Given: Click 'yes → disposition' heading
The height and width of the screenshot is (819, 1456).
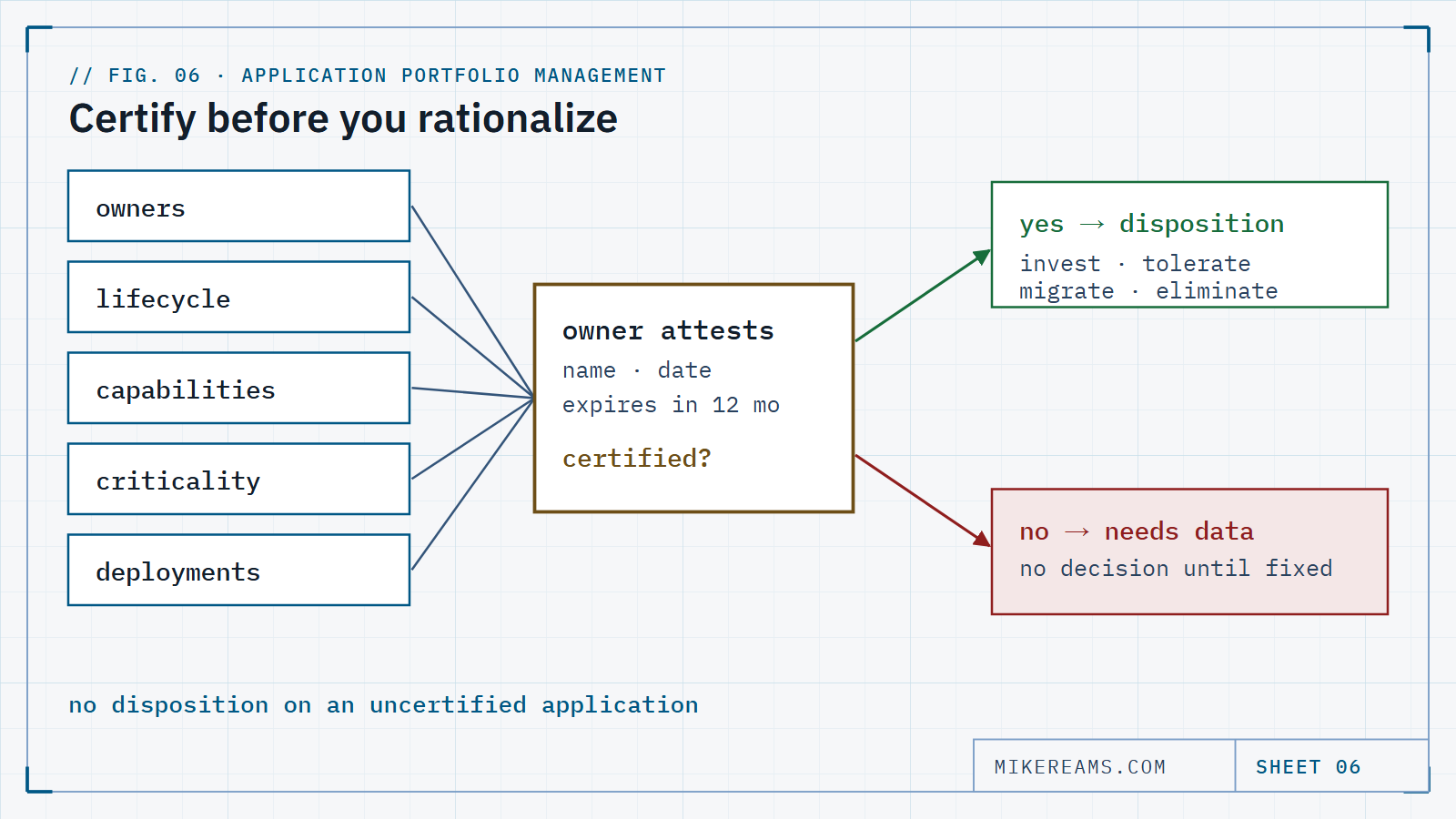Looking at the screenshot, I should pos(1152,224).
